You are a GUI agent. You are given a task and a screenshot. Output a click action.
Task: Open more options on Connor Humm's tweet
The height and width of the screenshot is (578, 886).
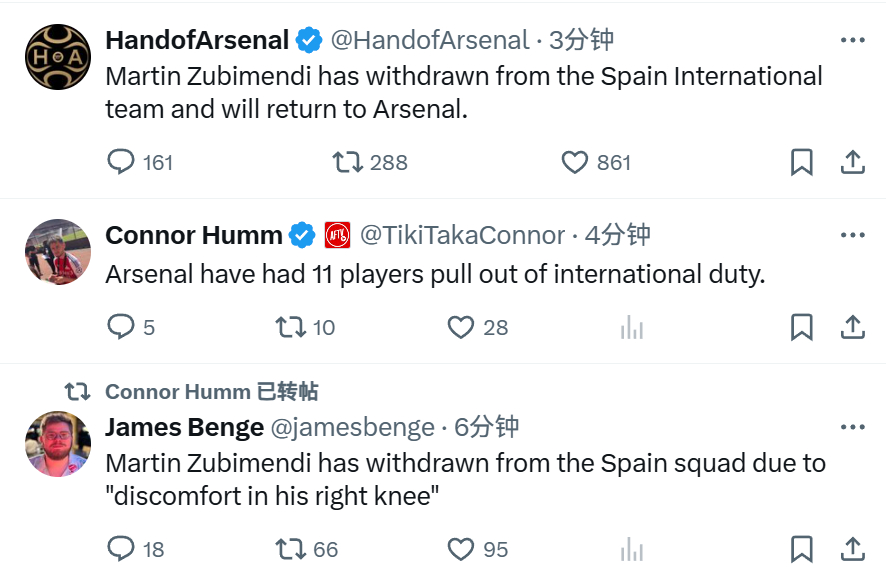852,235
